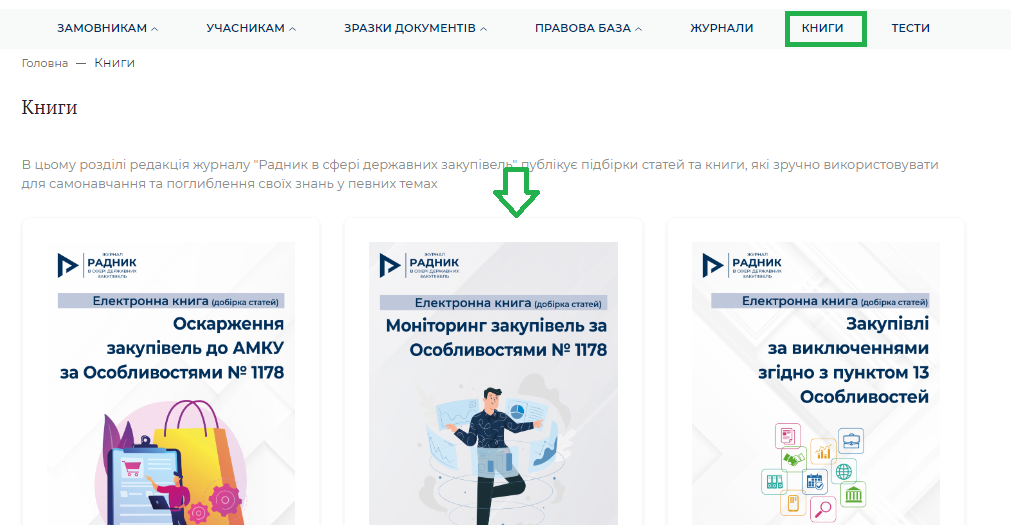The image size is (1011, 525).
Task: Click the title text Моніторинг закупівель за Особливостями
Action: click(x=496, y=338)
